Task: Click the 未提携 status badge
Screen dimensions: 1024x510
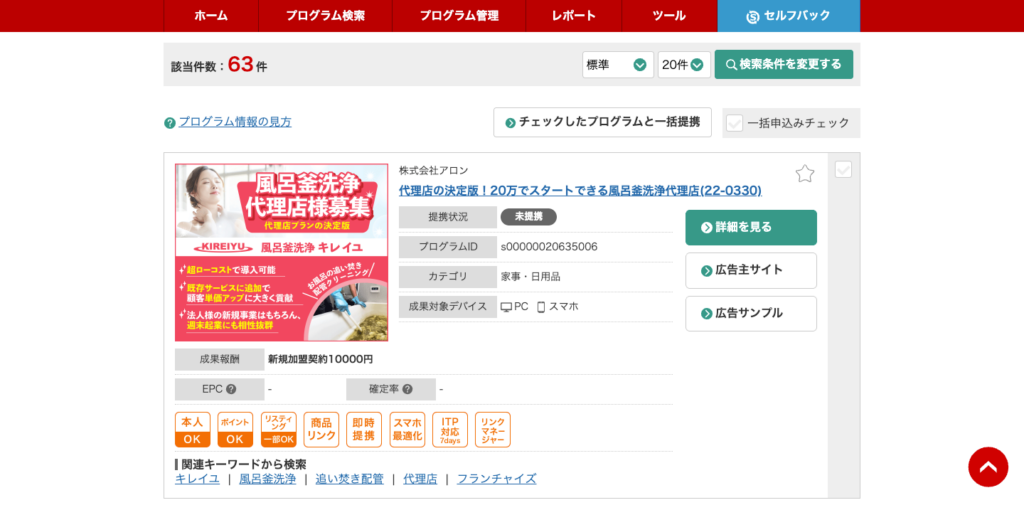Action: coord(528,217)
